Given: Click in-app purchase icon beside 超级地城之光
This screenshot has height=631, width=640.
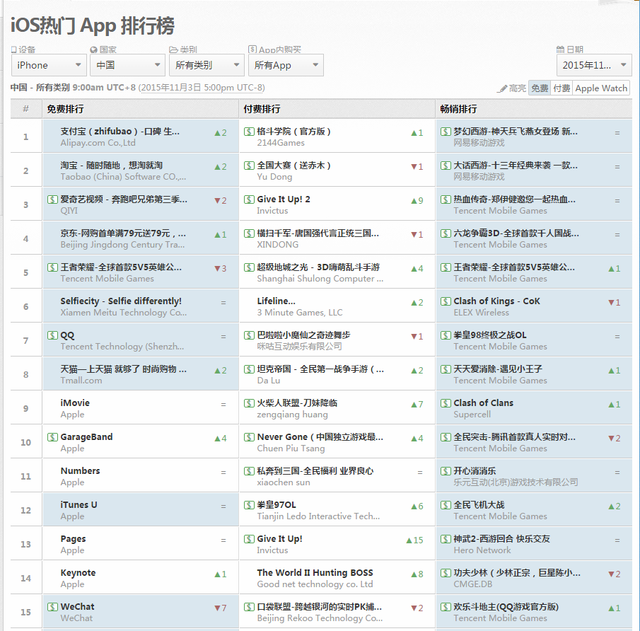Looking at the screenshot, I should [x=249, y=267].
